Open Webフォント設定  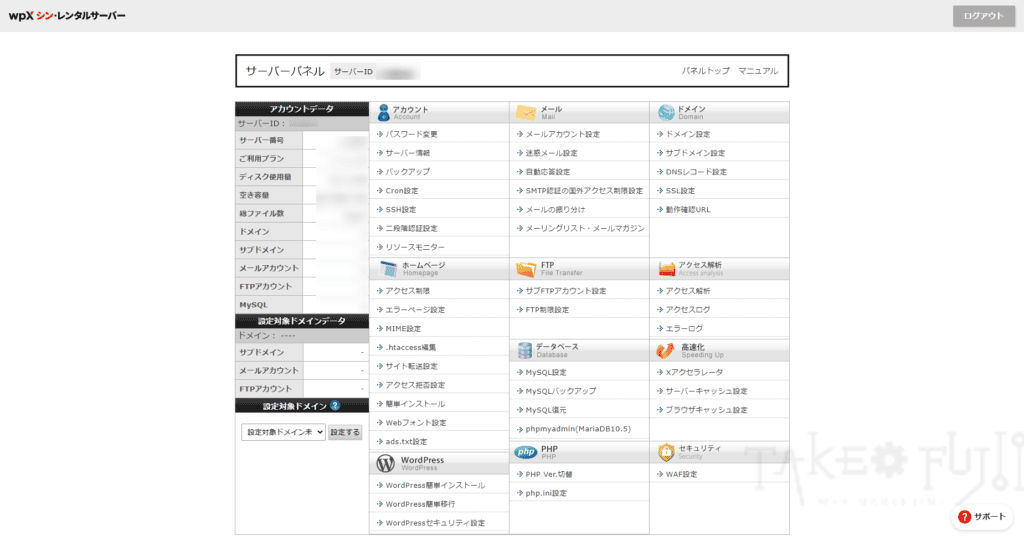pyautogui.click(x=415, y=423)
